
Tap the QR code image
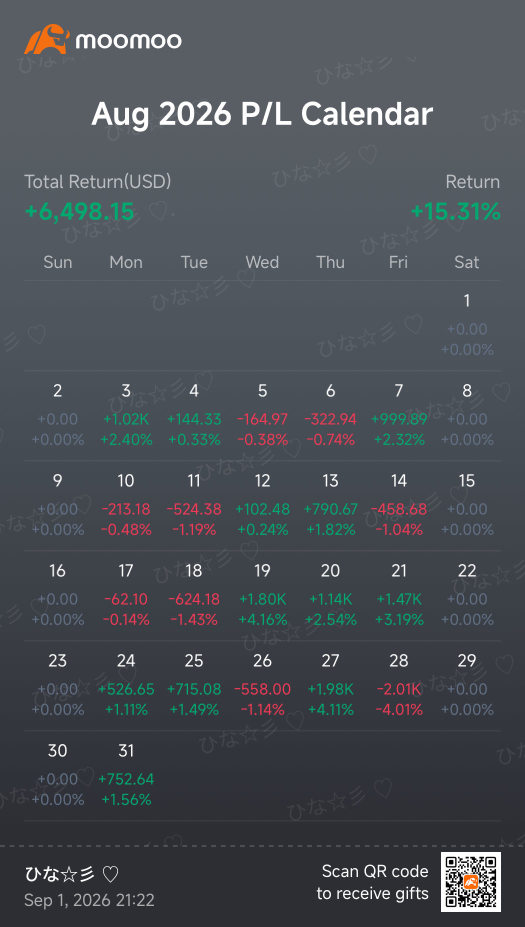point(471,881)
